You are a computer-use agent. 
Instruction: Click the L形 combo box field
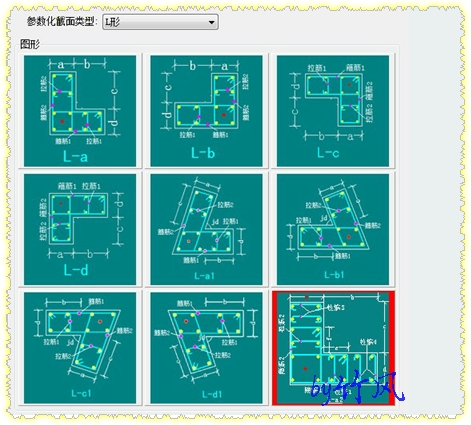(x=160, y=22)
